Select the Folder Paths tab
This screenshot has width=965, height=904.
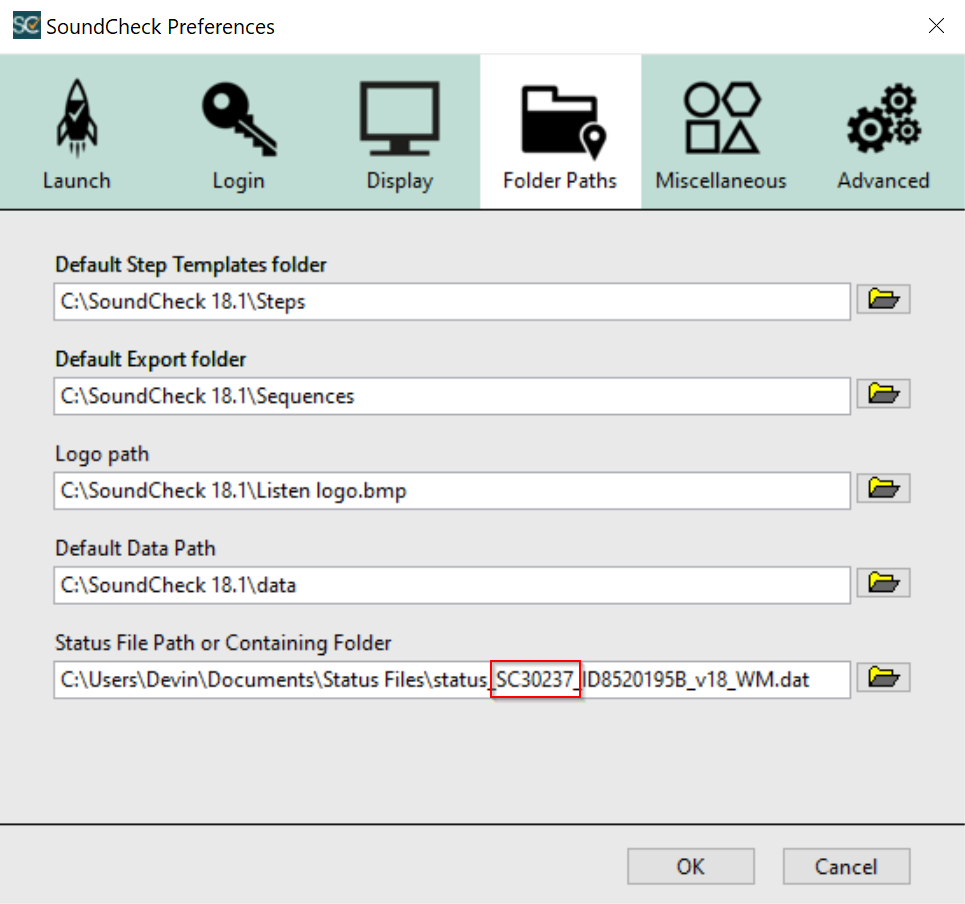tap(560, 133)
